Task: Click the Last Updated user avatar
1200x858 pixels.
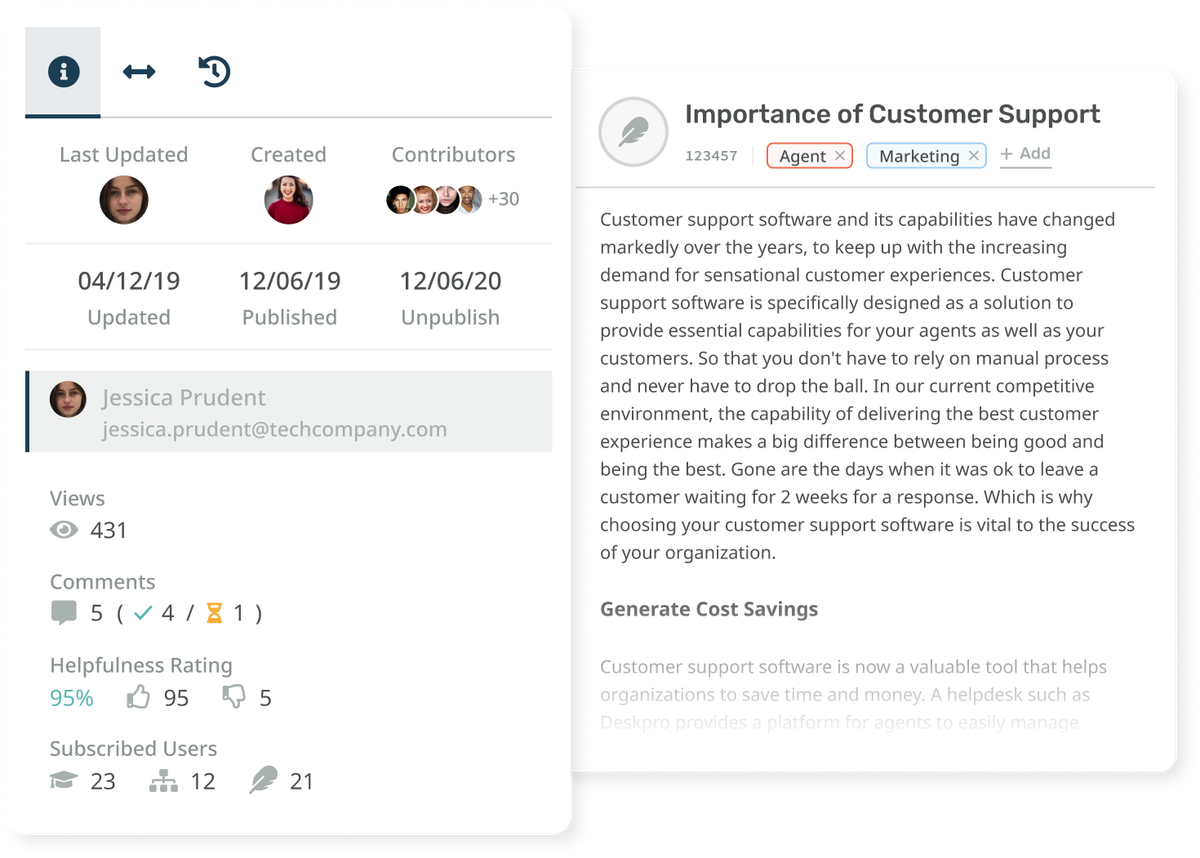Action: click(124, 200)
